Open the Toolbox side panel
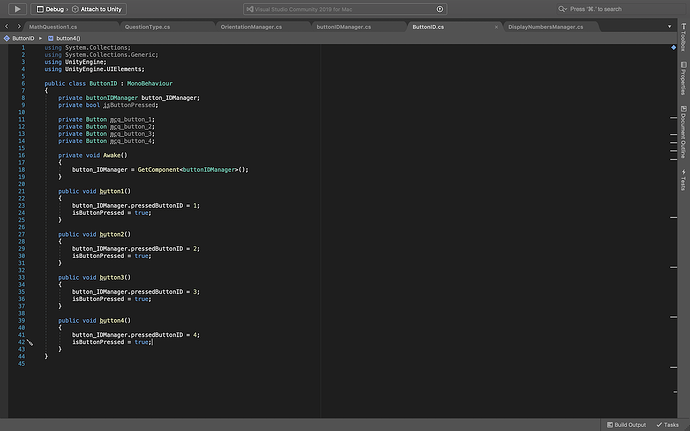Screen dimensions: 690x431 [x=683, y=38]
